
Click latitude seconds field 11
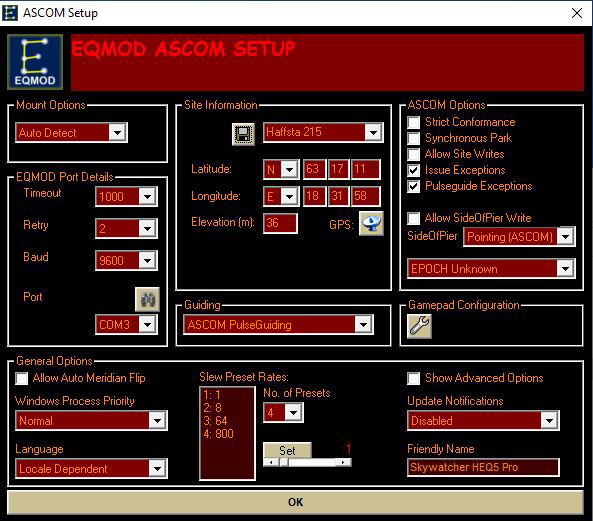click(366, 169)
